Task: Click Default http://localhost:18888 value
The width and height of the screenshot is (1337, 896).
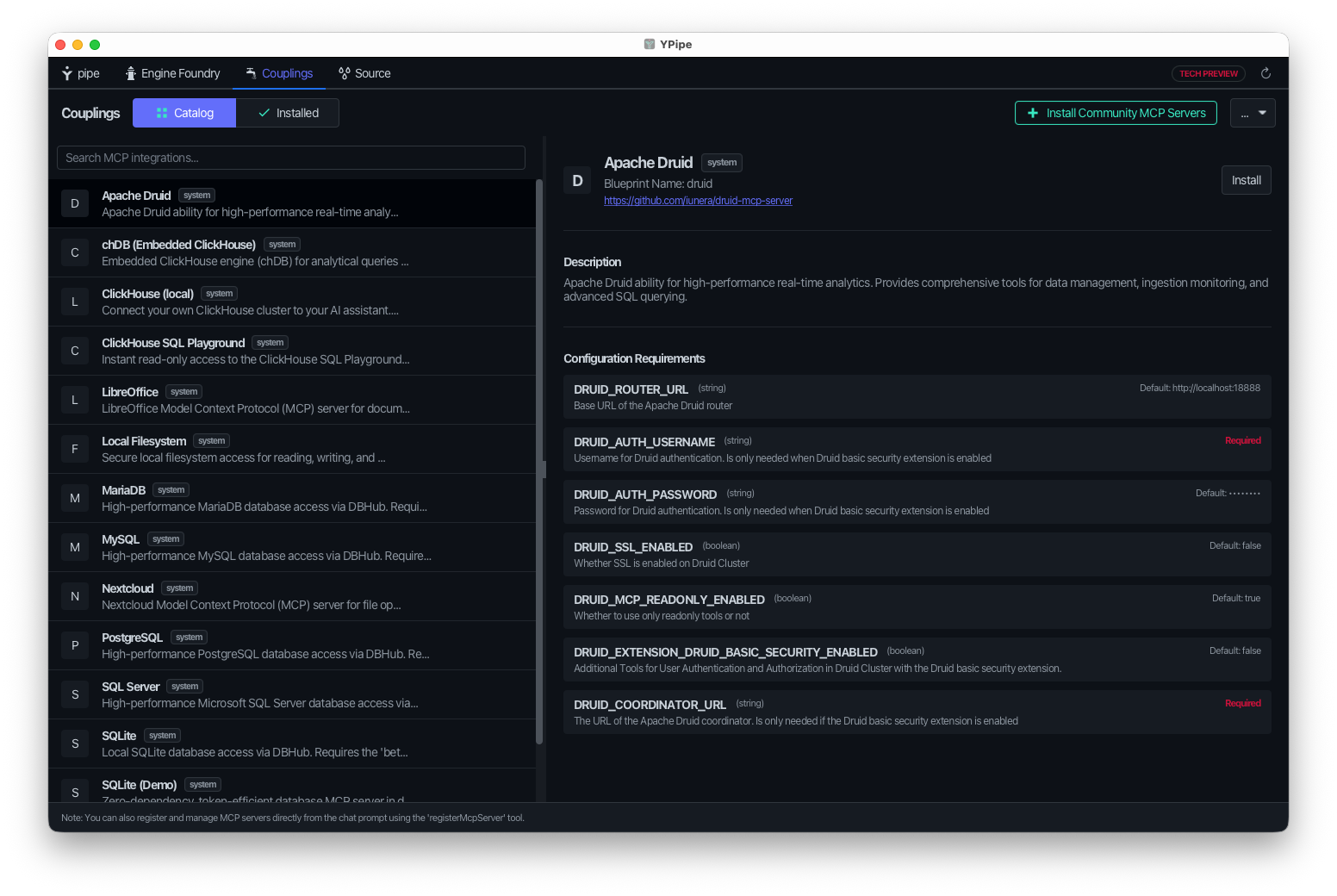Action: pyautogui.click(x=1199, y=388)
